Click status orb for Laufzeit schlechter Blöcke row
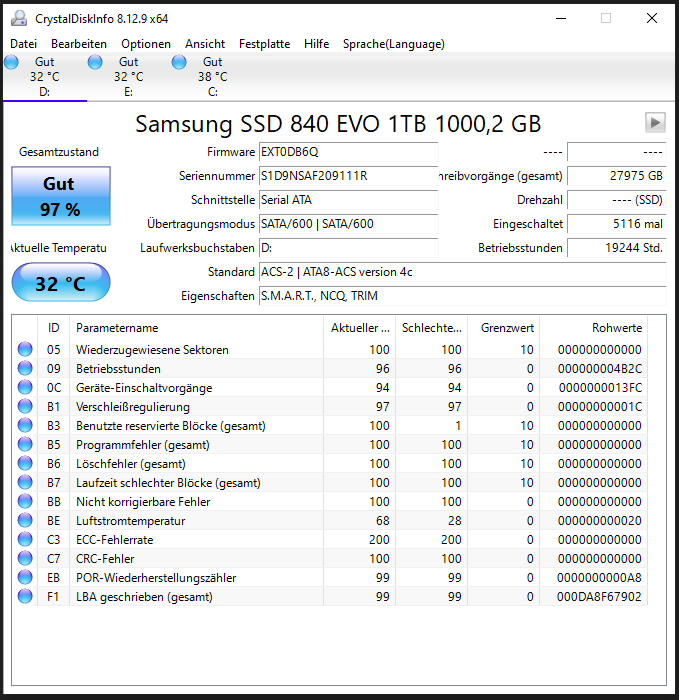 tap(25, 482)
